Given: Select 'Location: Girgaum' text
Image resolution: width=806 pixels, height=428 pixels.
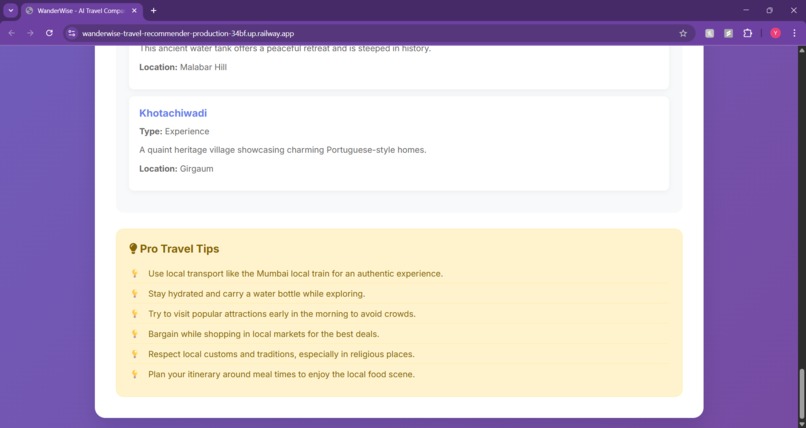Looking at the screenshot, I should pyautogui.click(x=176, y=169).
